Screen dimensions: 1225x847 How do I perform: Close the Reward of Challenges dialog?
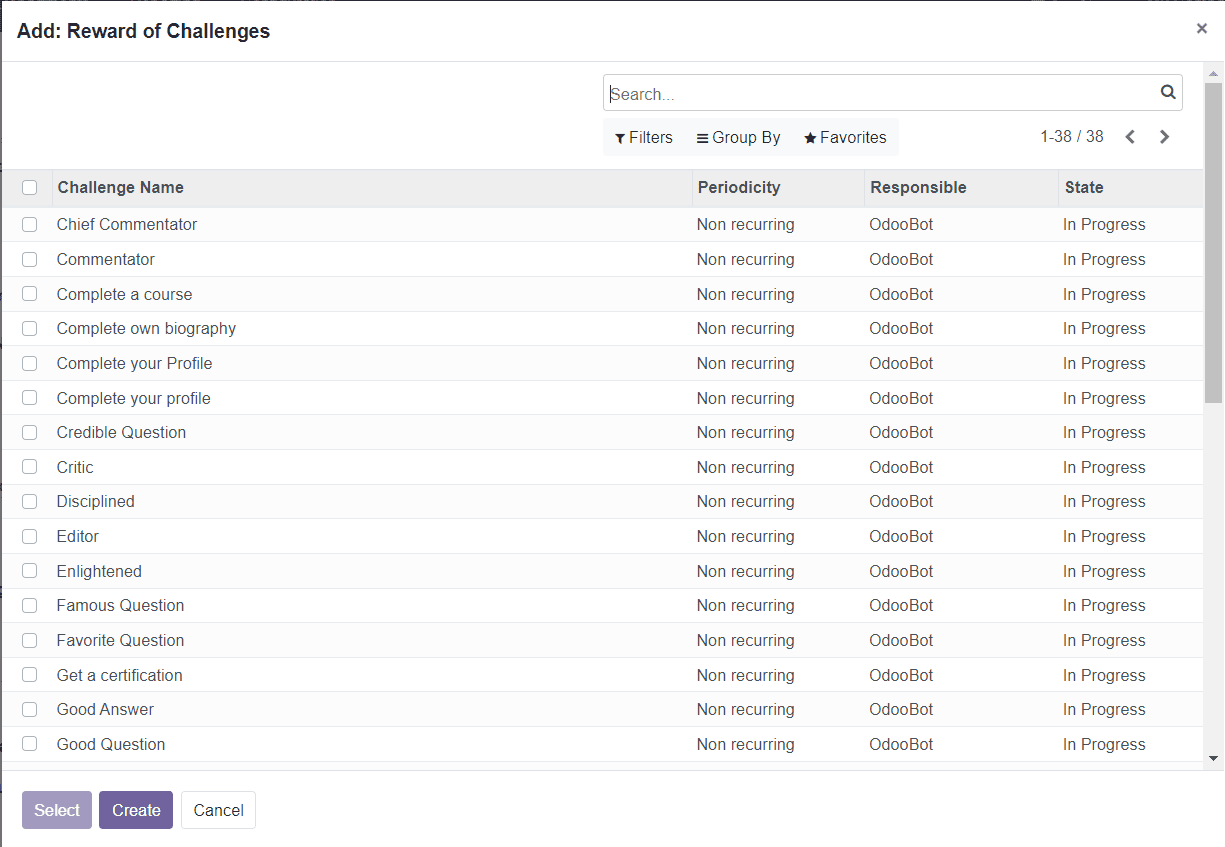pos(1201,29)
